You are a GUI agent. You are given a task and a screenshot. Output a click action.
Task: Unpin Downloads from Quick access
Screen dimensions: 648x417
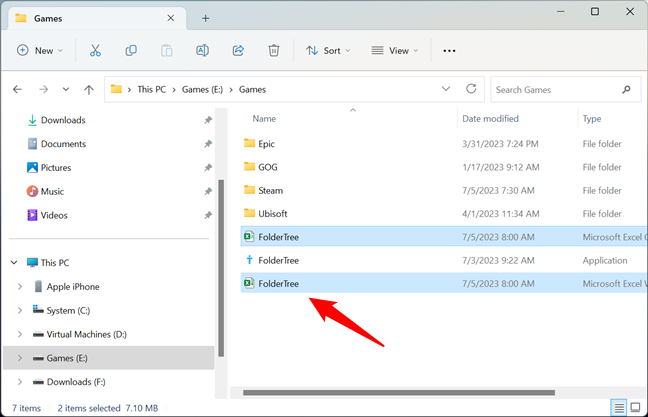(208, 120)
